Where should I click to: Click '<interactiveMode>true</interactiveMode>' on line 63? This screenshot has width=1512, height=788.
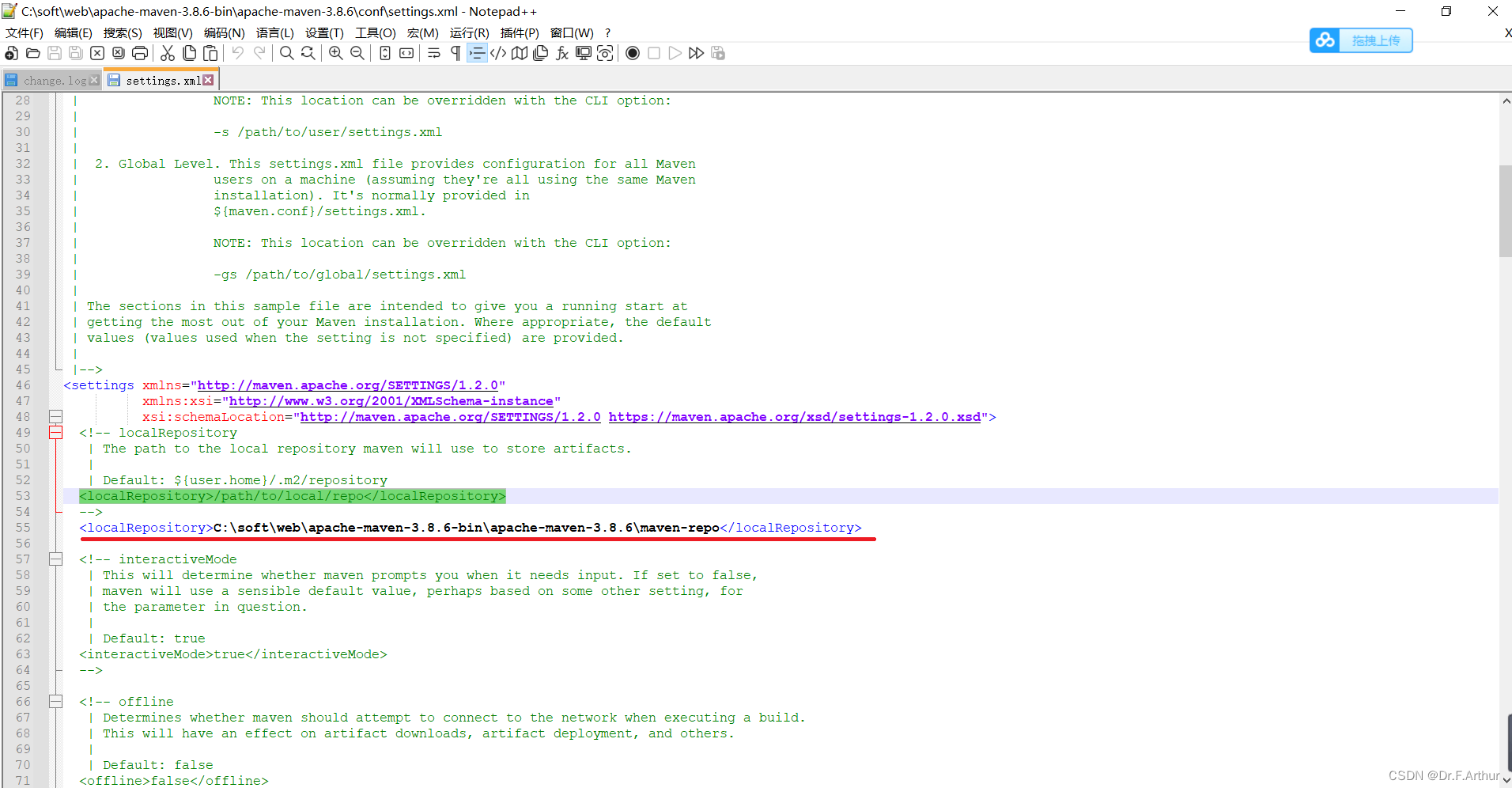click(x=233, y=654)
